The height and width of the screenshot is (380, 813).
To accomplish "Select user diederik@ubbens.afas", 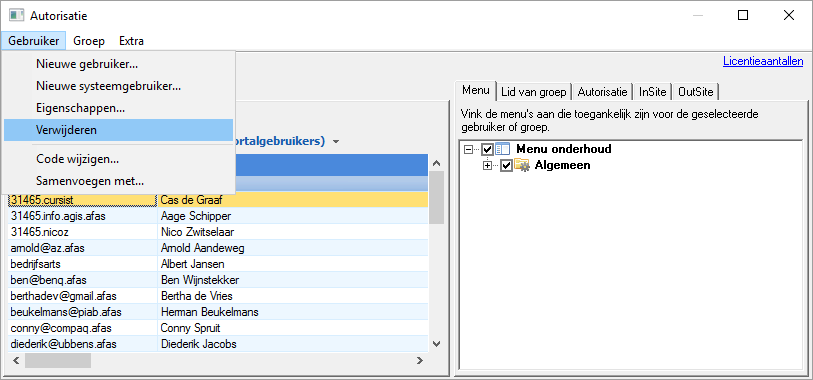I will click(82, 344).
